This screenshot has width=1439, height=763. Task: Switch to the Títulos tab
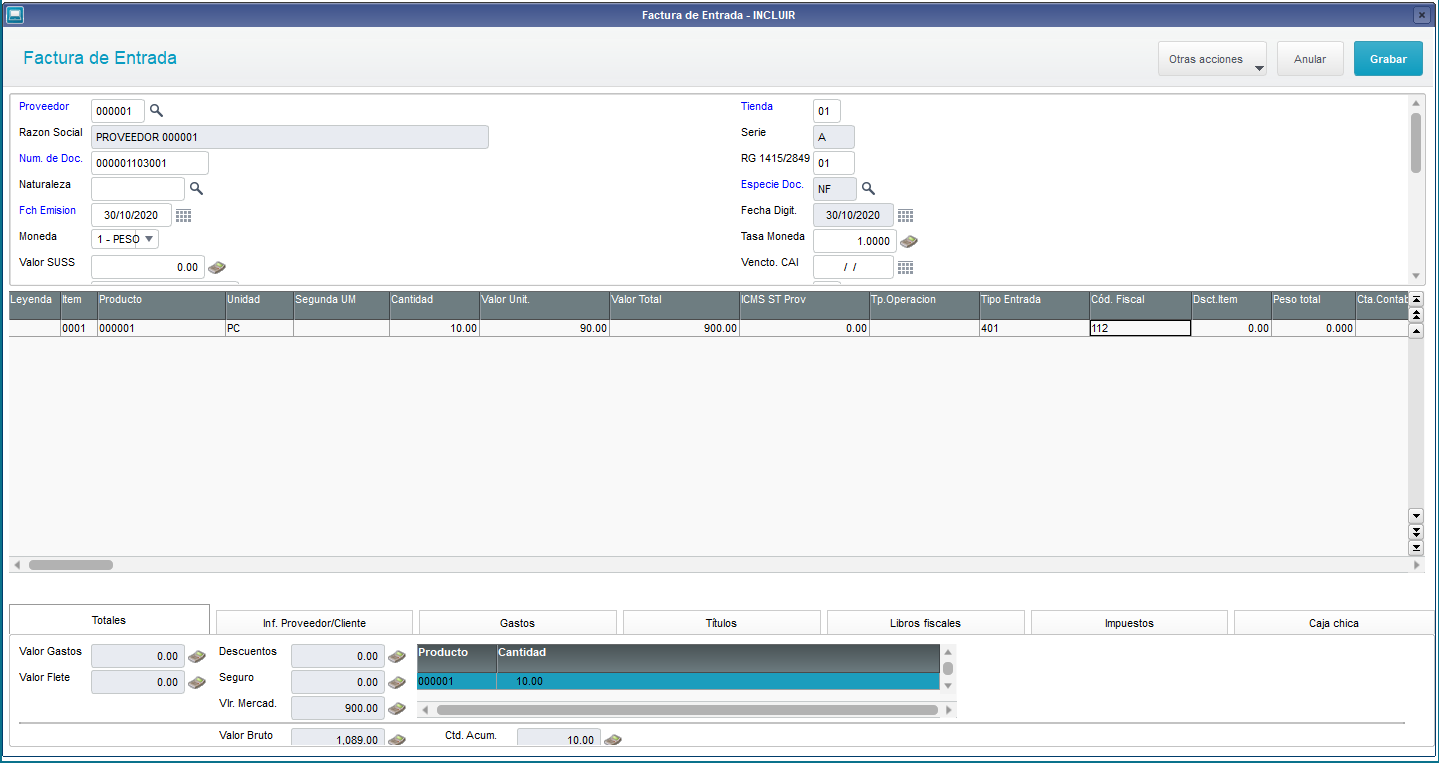pyautogui.click(x=721, y=623)
